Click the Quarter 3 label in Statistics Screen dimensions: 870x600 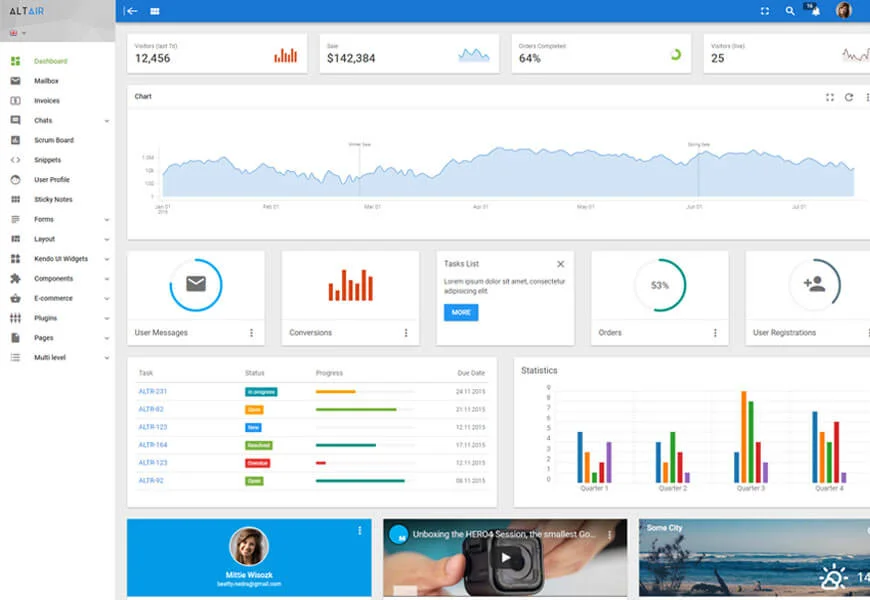pos(751,488)
